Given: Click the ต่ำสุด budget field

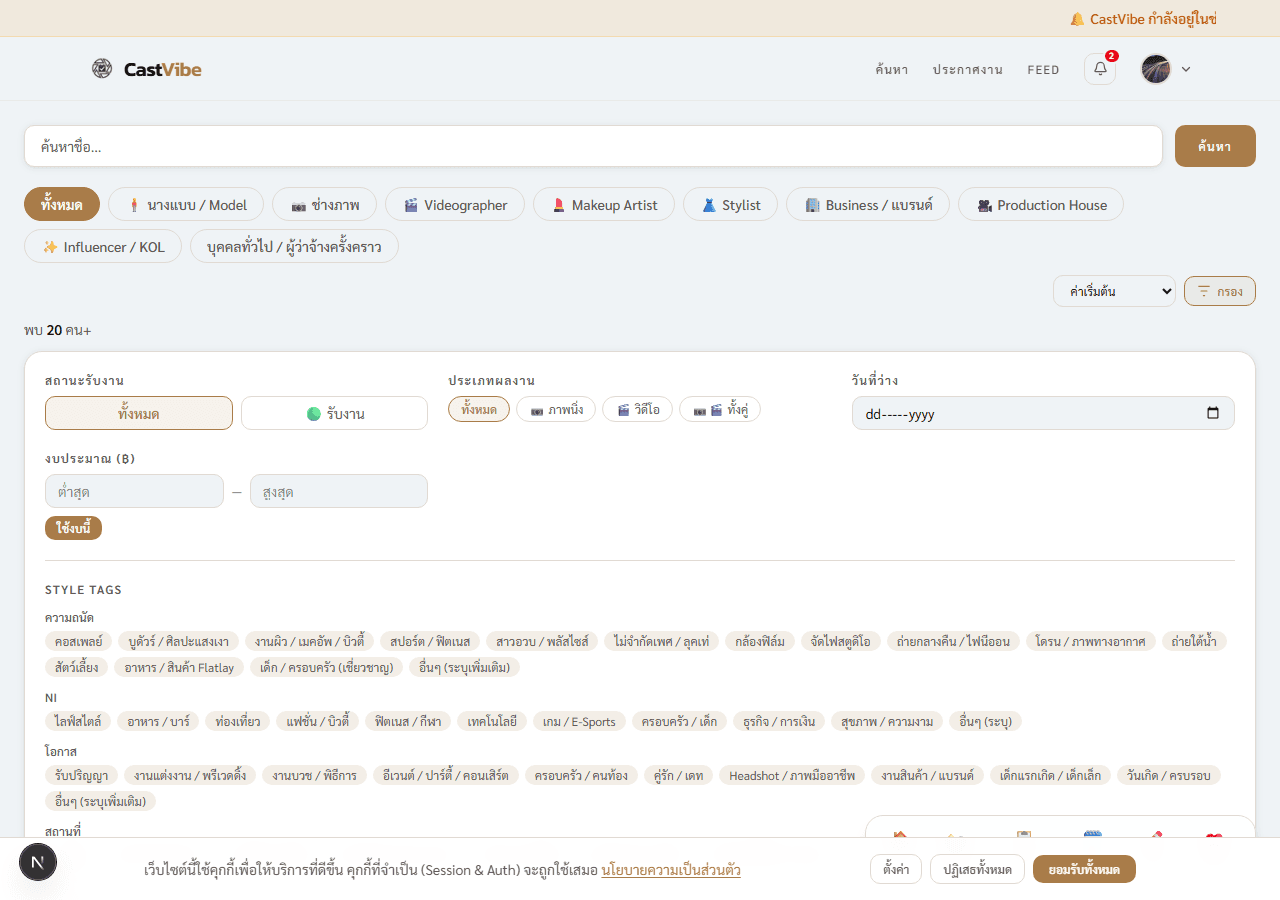Looking at the screenshot, I should (134, 491).
